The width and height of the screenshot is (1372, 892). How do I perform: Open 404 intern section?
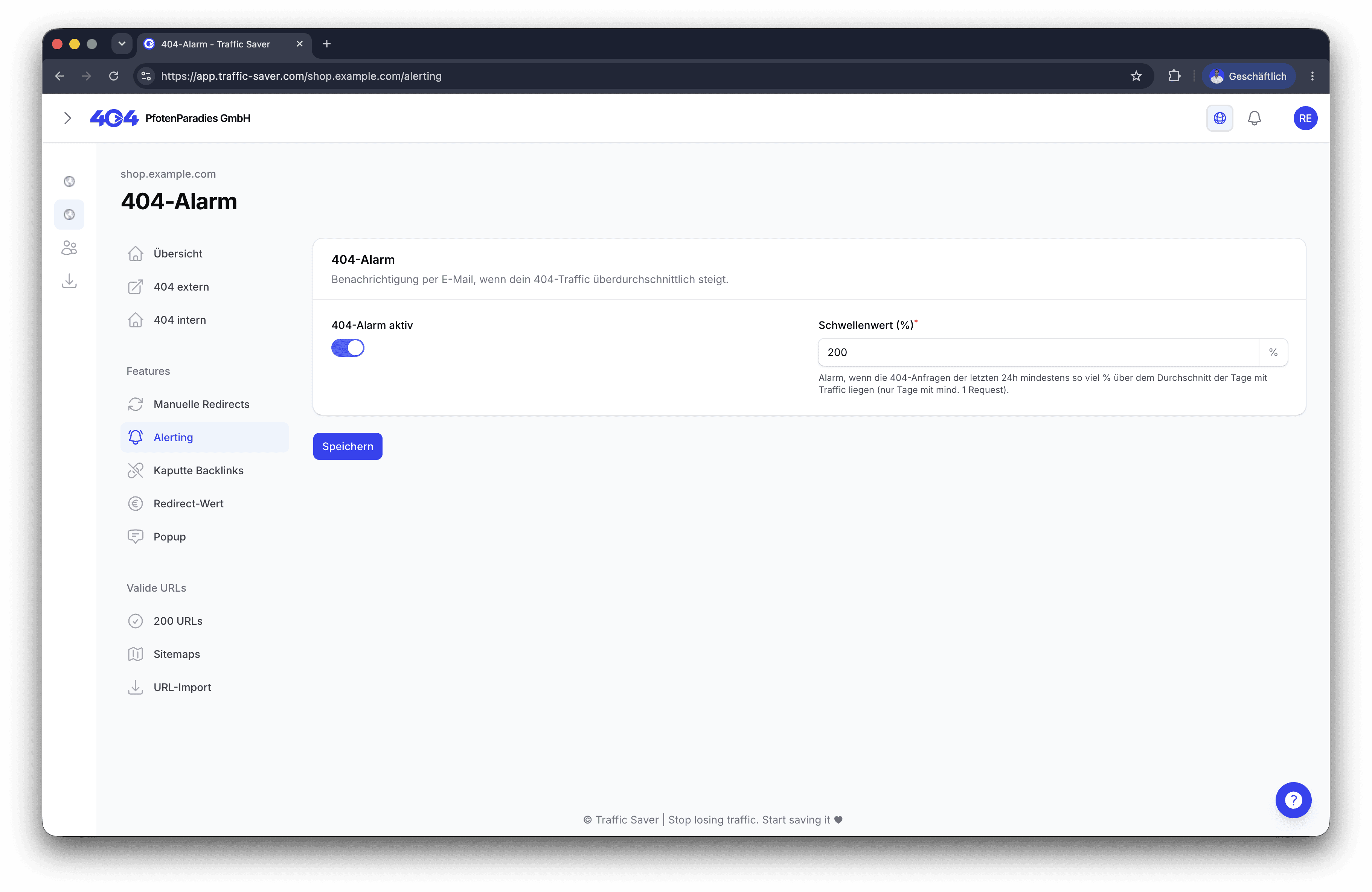click(x=204, y=320)
